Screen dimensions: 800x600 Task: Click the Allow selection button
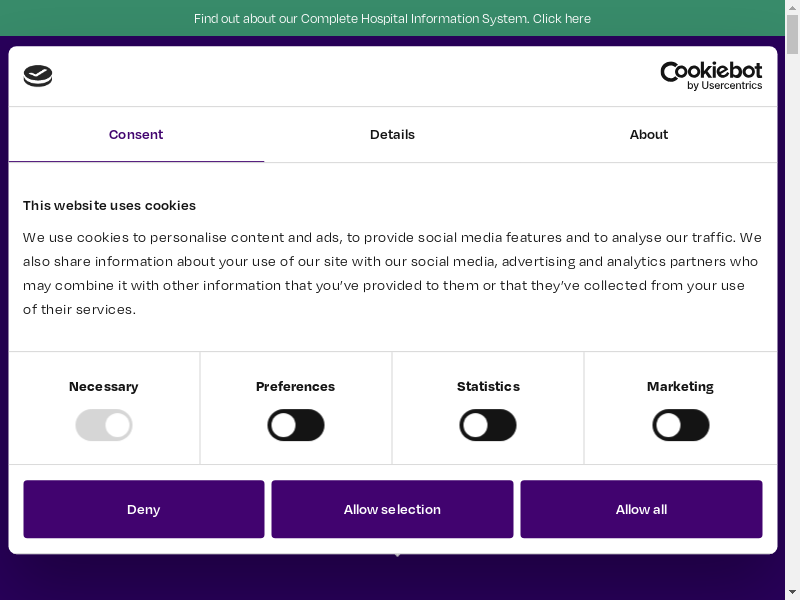[392, 509]
